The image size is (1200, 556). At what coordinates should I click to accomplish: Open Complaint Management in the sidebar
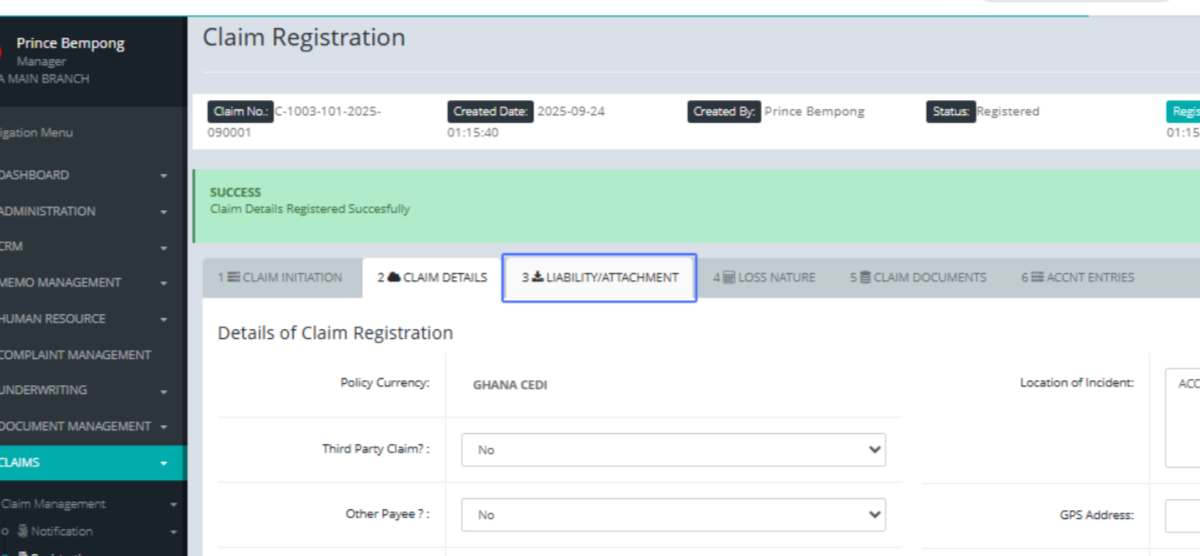point(75,355)
